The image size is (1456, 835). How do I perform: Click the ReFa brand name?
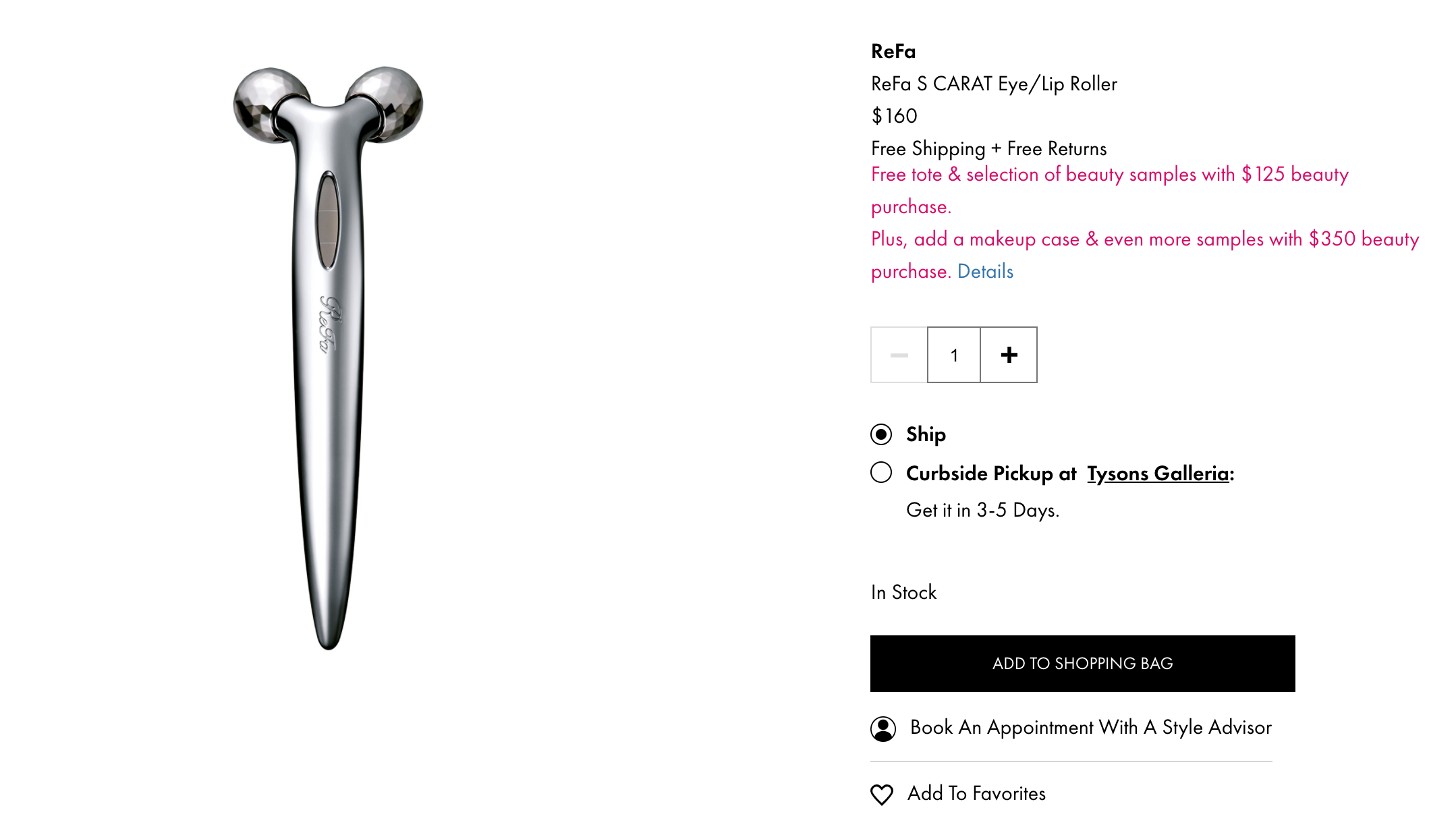893,51
